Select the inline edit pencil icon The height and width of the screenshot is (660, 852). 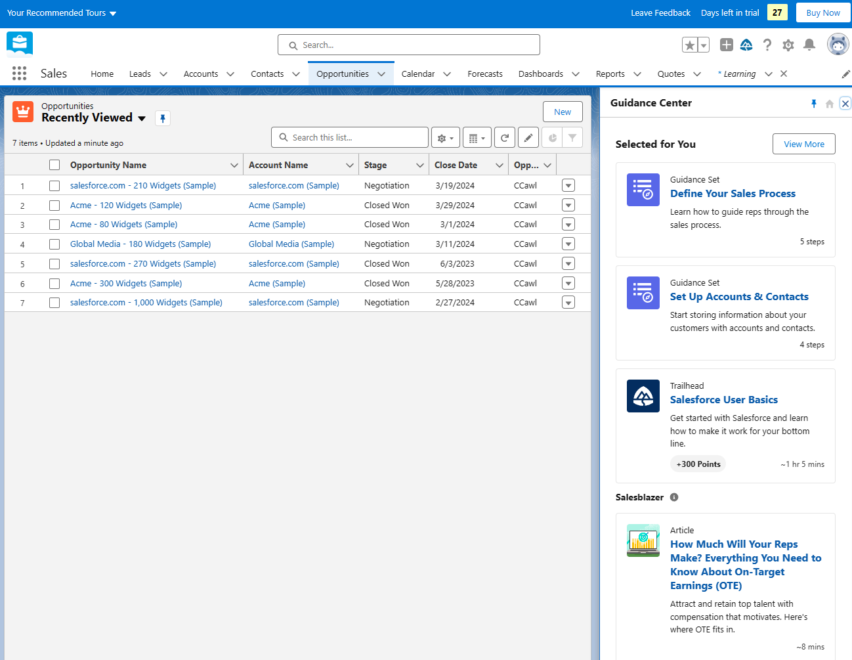pyautogui.click(x=528, y=137)
